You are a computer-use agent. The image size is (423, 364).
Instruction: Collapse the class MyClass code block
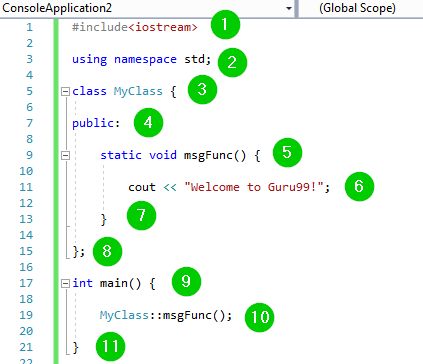65,91
